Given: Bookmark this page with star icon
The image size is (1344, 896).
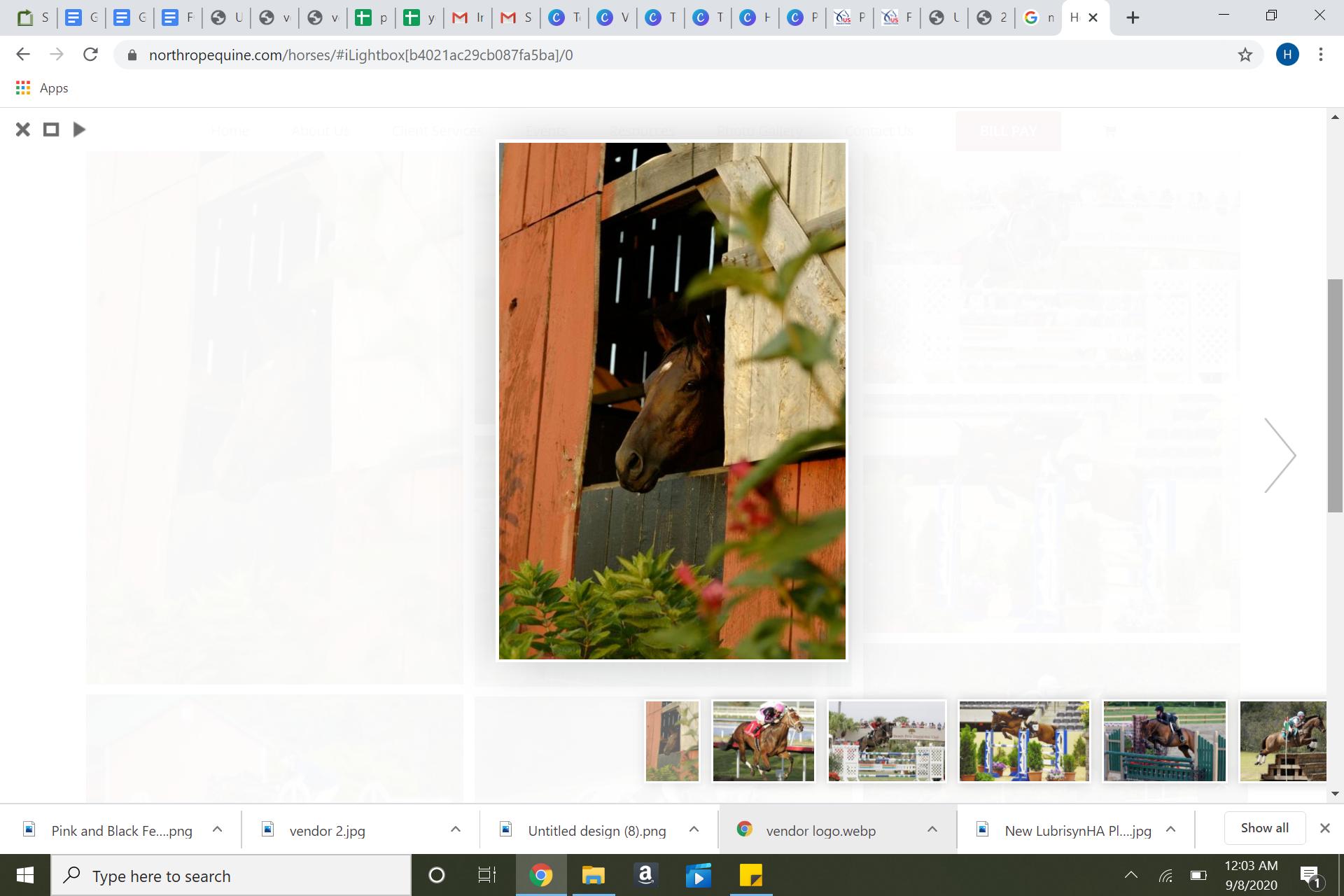Looking at the screenshot, I should coord(1245,55).
